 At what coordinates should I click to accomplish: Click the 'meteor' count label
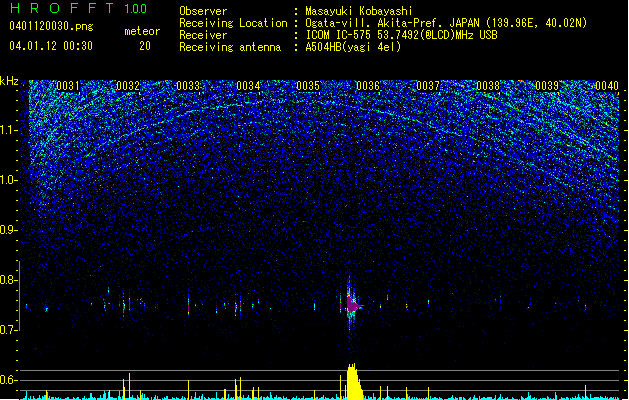142,31
